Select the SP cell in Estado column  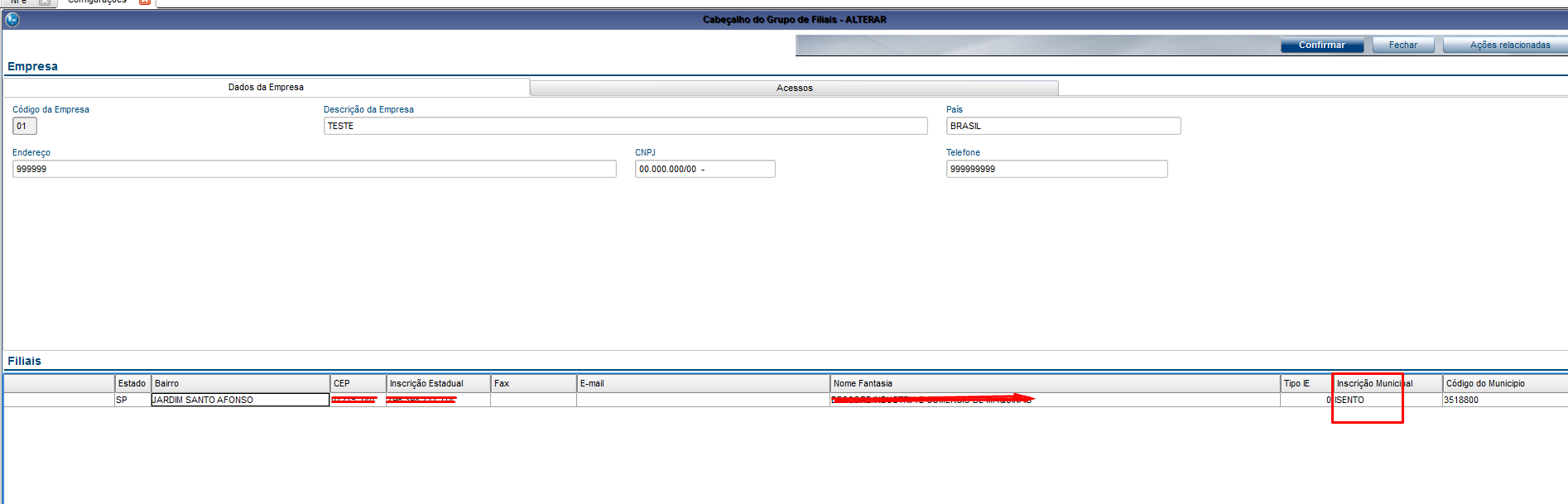point(132,400)
